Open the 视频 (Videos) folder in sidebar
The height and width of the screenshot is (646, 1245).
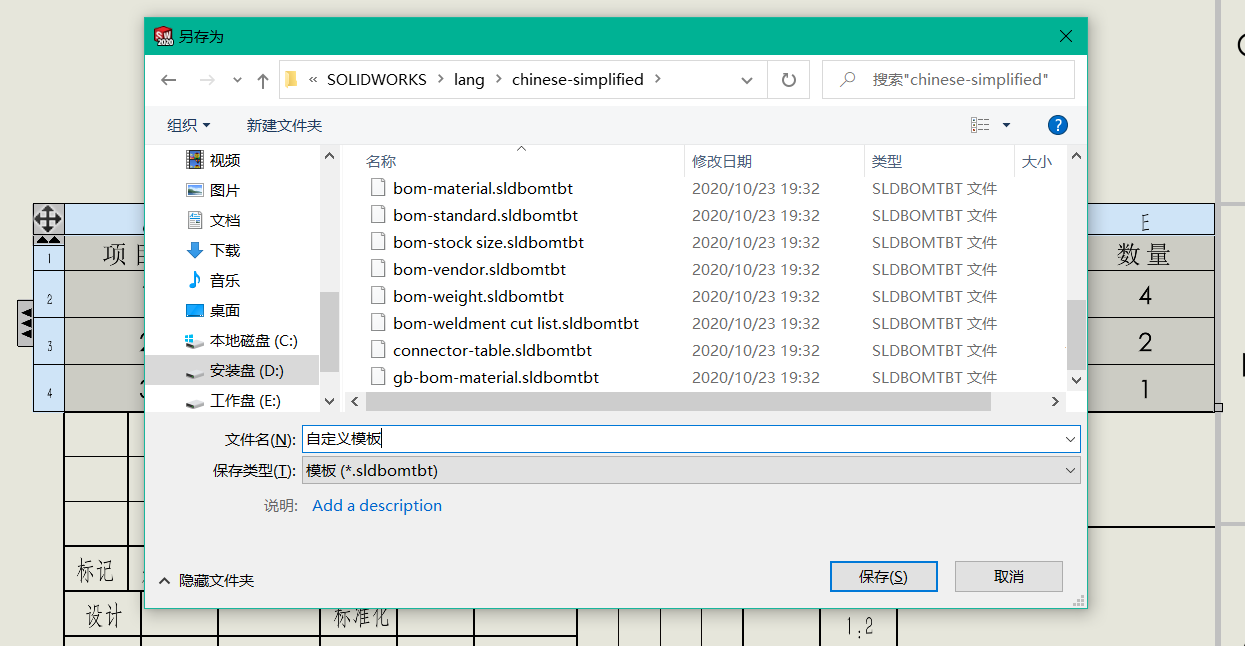225,159
